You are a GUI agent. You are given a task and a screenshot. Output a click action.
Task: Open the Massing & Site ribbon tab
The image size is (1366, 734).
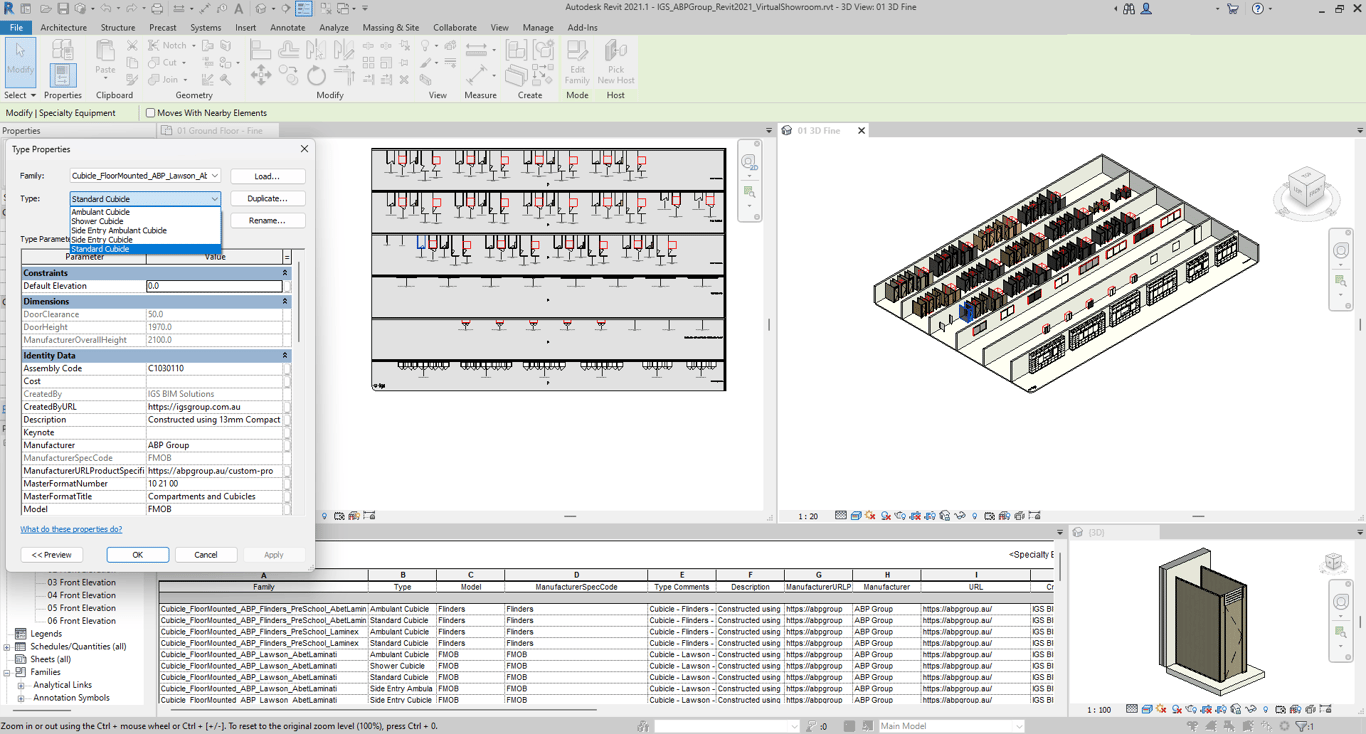[x=390, y=28]
